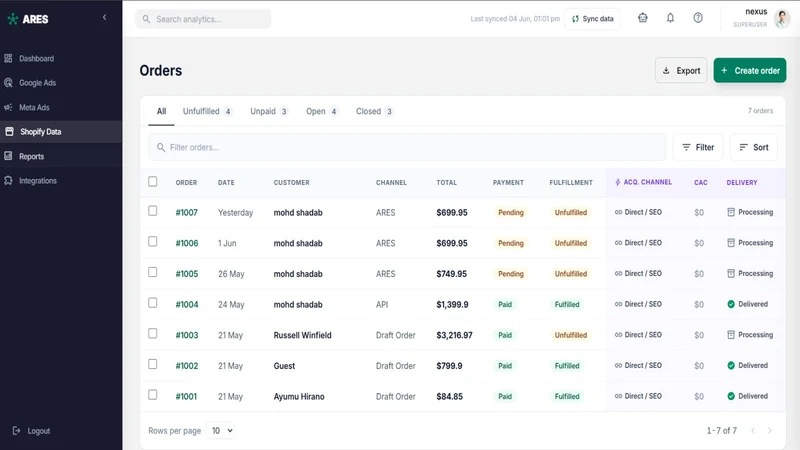800x450 pixels.
Task: Open order #1004 link
Action: [x=187, y=305]
